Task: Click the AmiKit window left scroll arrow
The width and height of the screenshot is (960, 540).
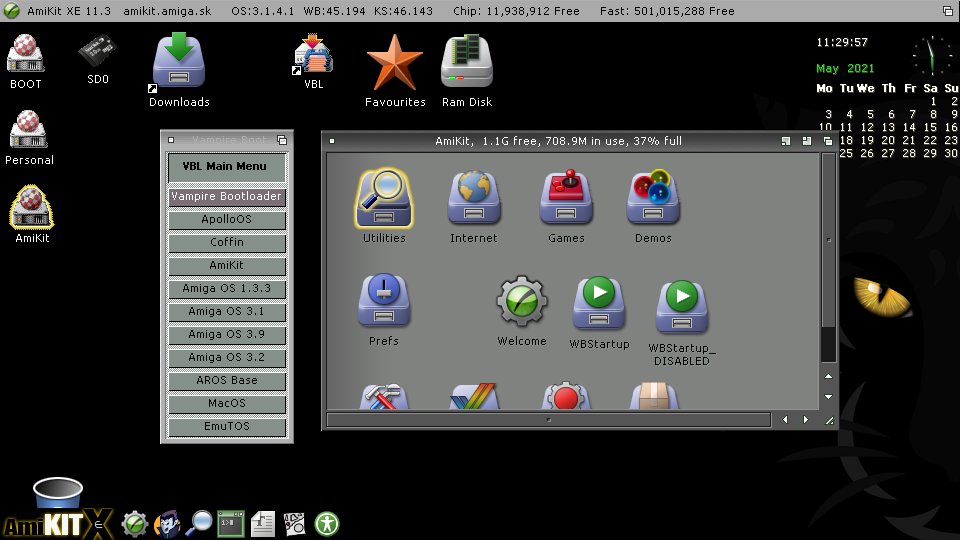Action: click(786, 419)
